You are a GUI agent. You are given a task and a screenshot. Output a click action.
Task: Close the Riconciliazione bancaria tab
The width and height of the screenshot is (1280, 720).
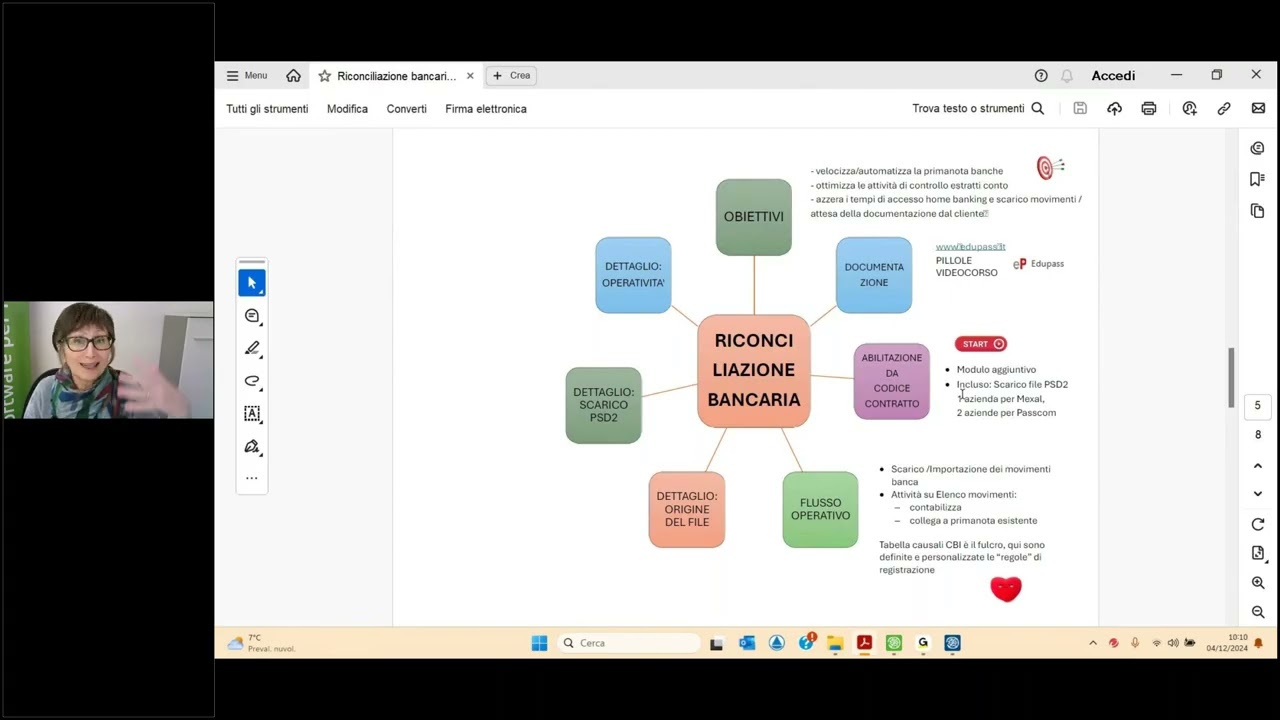[x=470, y=76]
